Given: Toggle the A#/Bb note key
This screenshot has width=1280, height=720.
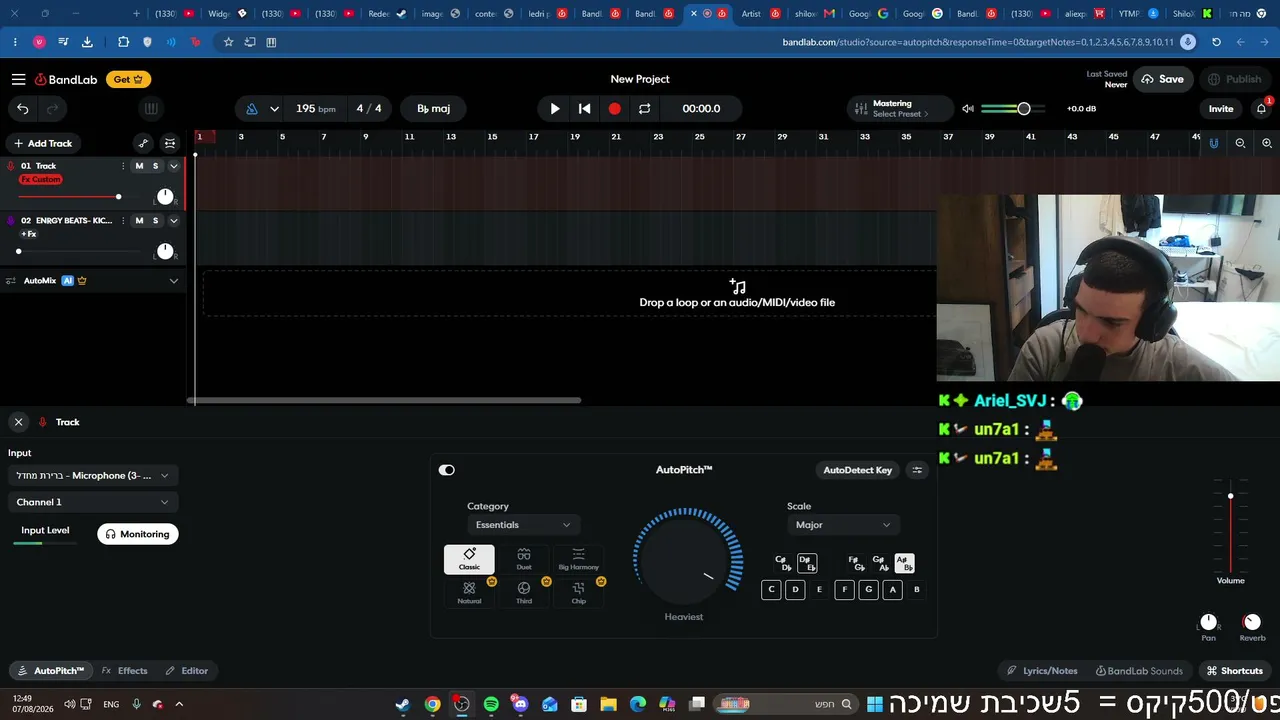Looking at the screenshot, I should pyautogui.click(x=903, y=563).
